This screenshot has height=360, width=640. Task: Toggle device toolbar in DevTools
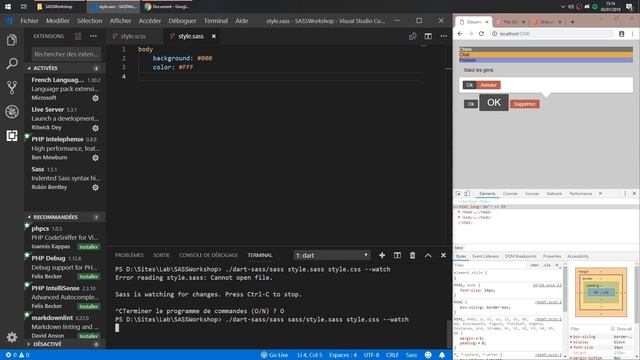[x=467, y=193]
